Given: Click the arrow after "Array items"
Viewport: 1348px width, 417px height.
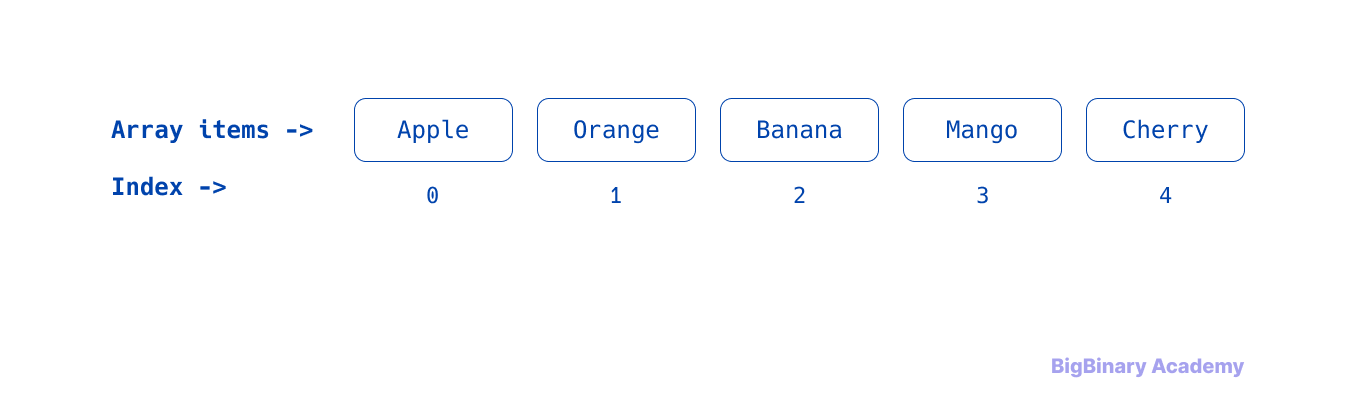Looking at the screenshot, I should pyautogui.click(x=299, y=130).
